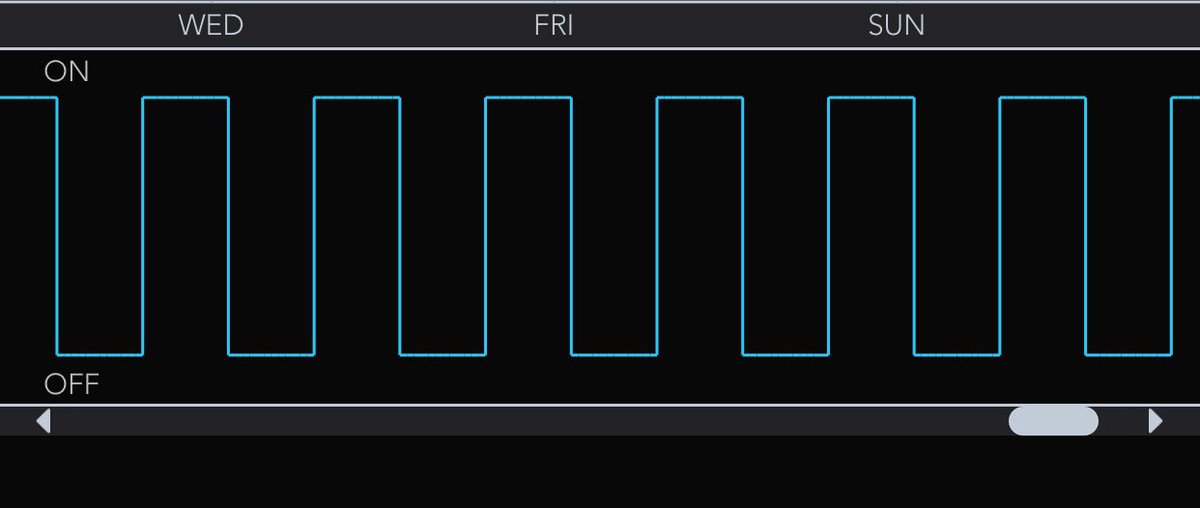Click the left scroll arrow

tap(43, 421)
